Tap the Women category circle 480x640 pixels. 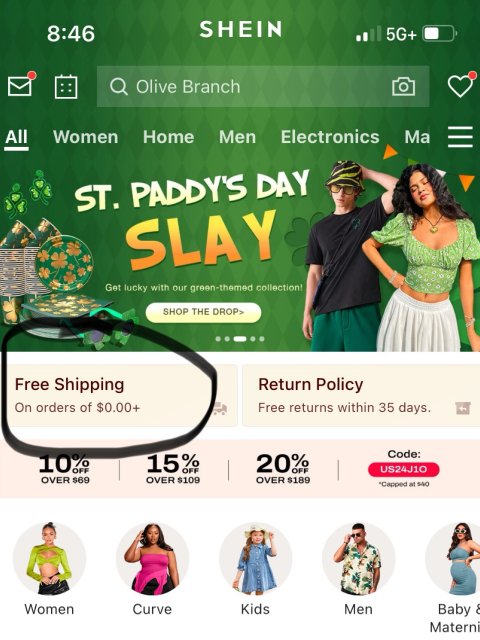(49, 558)
